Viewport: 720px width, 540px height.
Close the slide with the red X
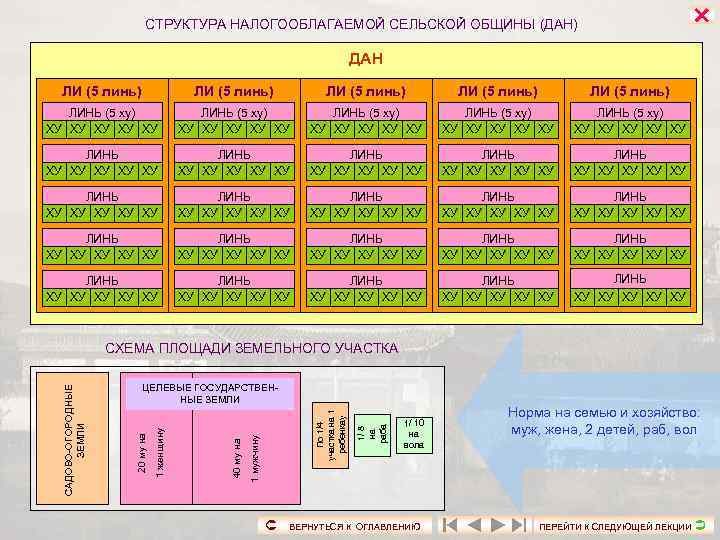[701, 15]
